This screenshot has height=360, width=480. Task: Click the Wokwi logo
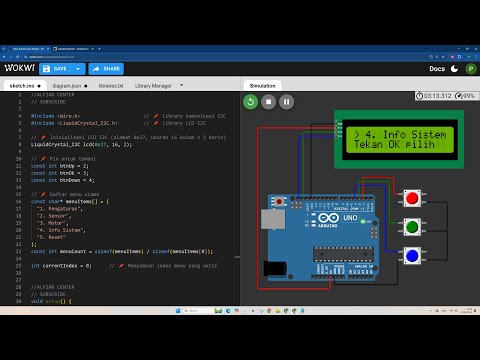click(x=19, y=68)
